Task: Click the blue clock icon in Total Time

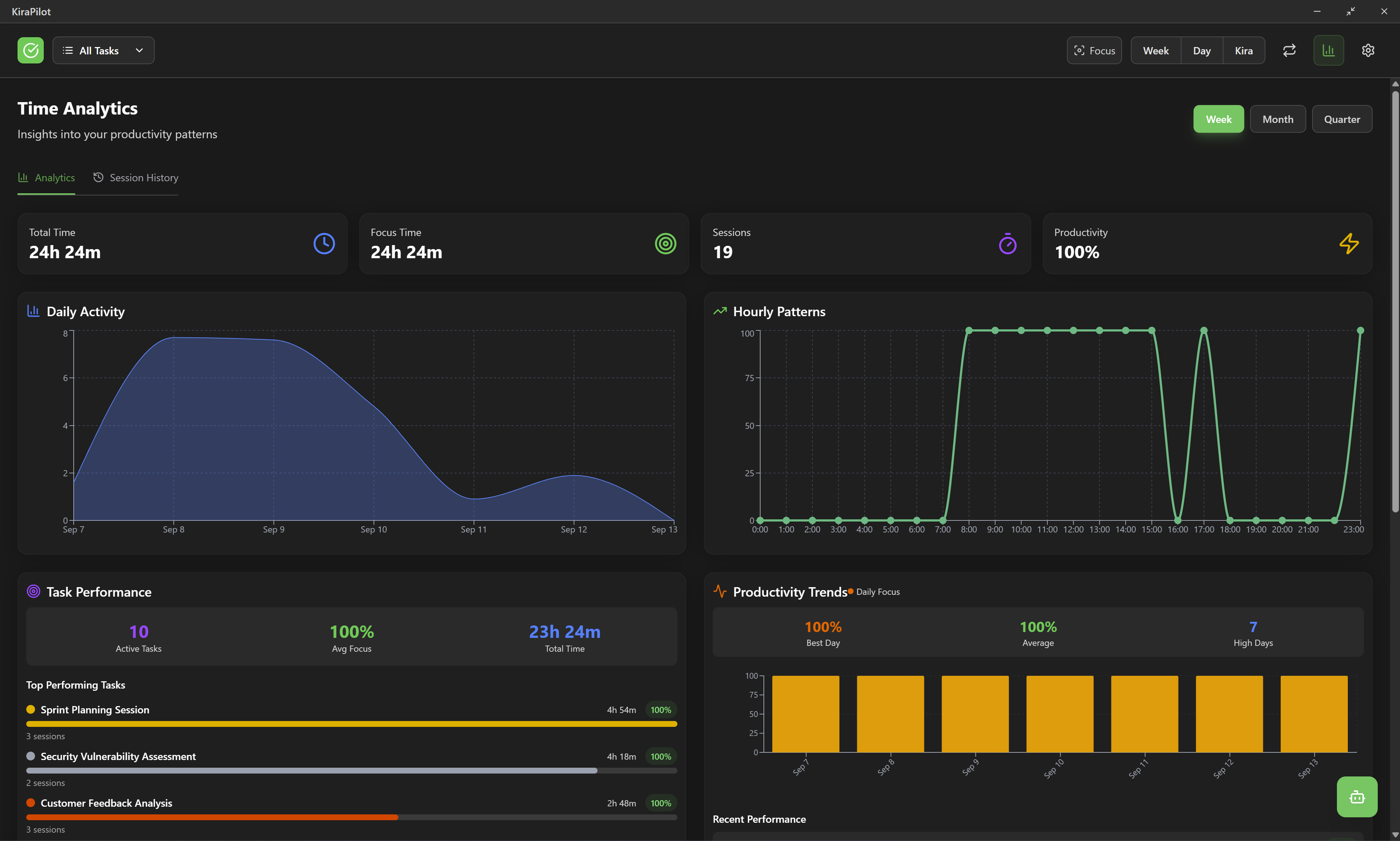Action: pyautogui.click(x=324, y=244)
